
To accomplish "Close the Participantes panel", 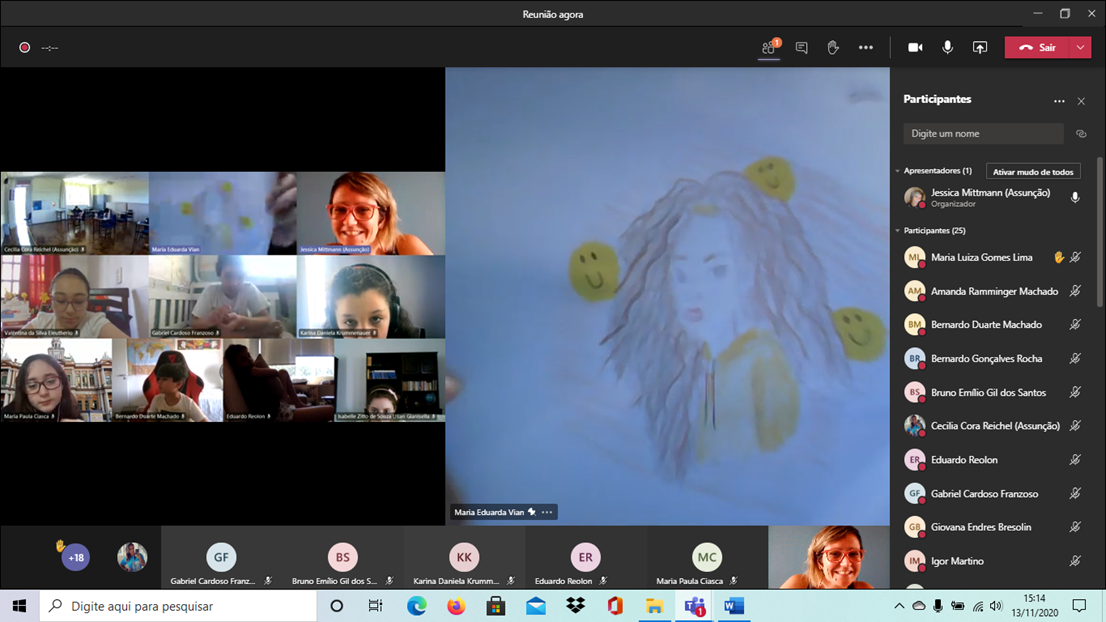I will tap(1081, 101).
